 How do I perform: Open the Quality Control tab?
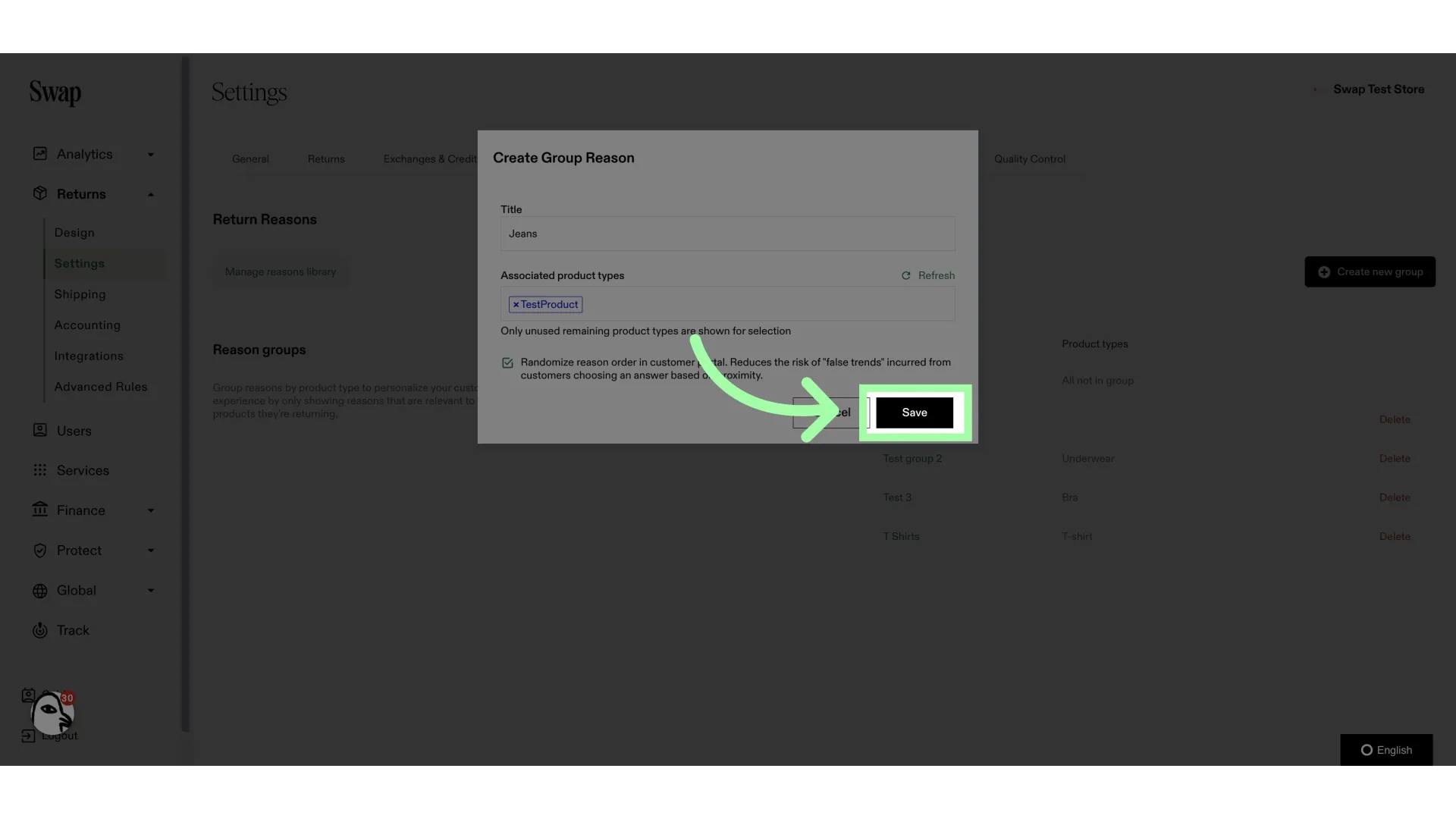tap(1030, 159)
